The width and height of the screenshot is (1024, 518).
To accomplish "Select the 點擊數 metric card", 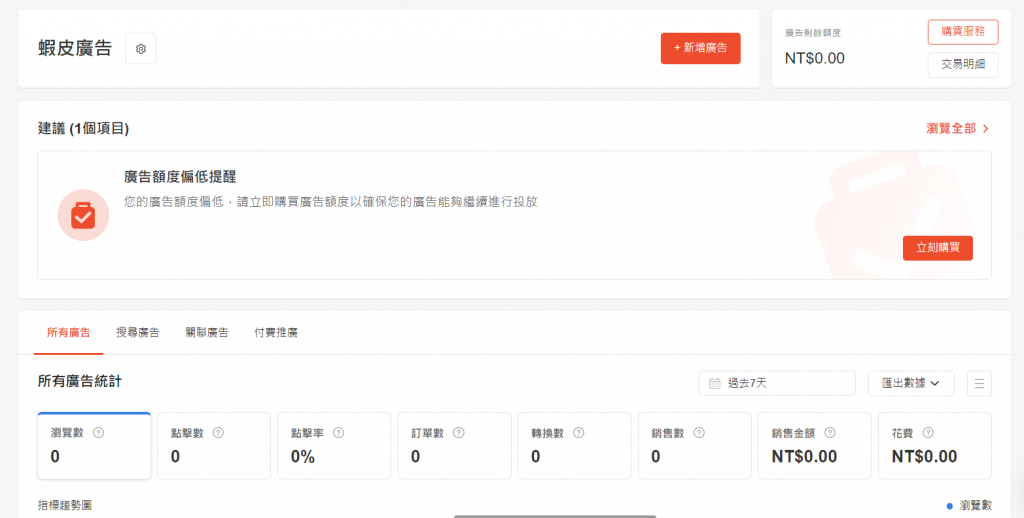I will (214, 445).
